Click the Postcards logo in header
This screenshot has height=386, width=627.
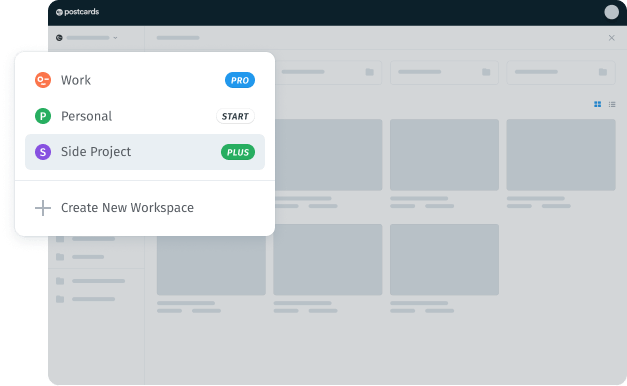point(78,12)
